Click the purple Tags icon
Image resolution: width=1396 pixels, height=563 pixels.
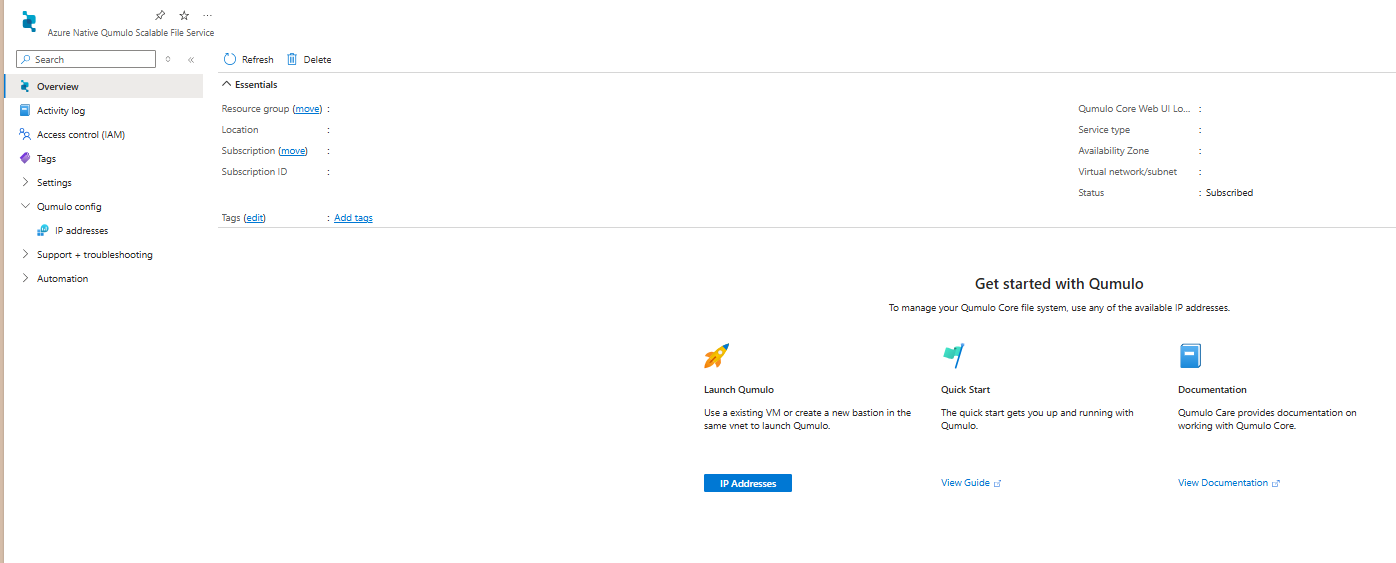pos(25,158)
